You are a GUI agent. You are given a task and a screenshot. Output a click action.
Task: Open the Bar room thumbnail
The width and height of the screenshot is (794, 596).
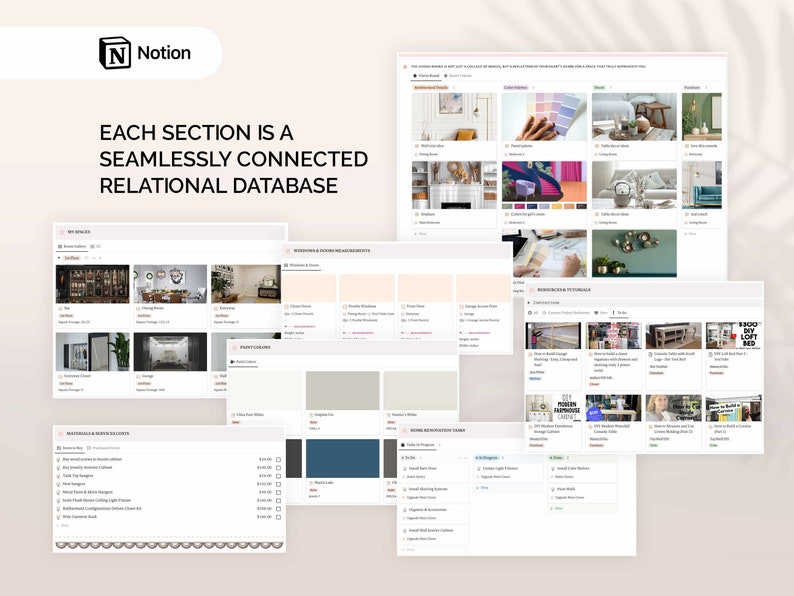click(92, 284)
